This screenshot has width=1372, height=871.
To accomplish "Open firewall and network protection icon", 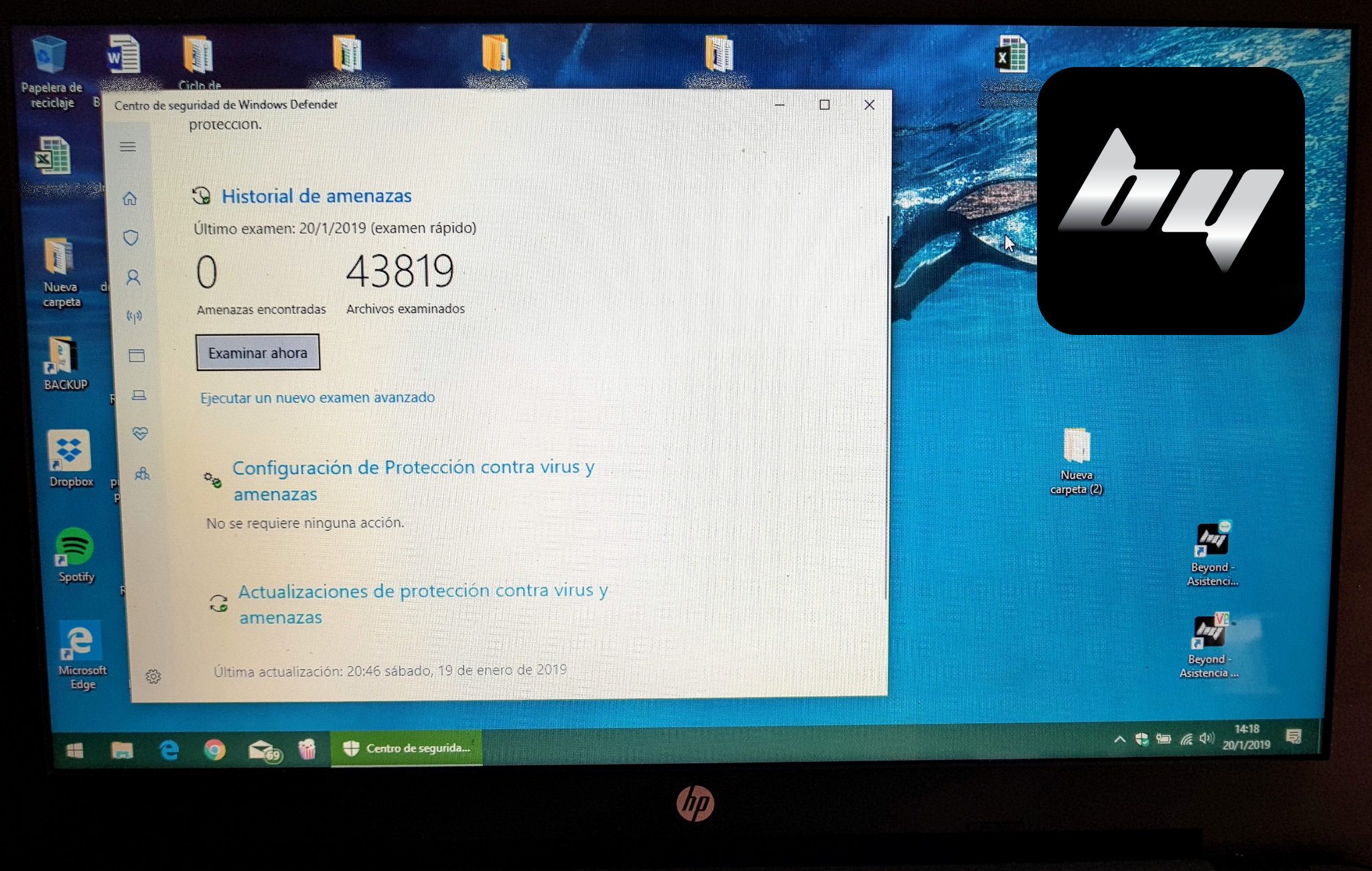I will 135,316.
